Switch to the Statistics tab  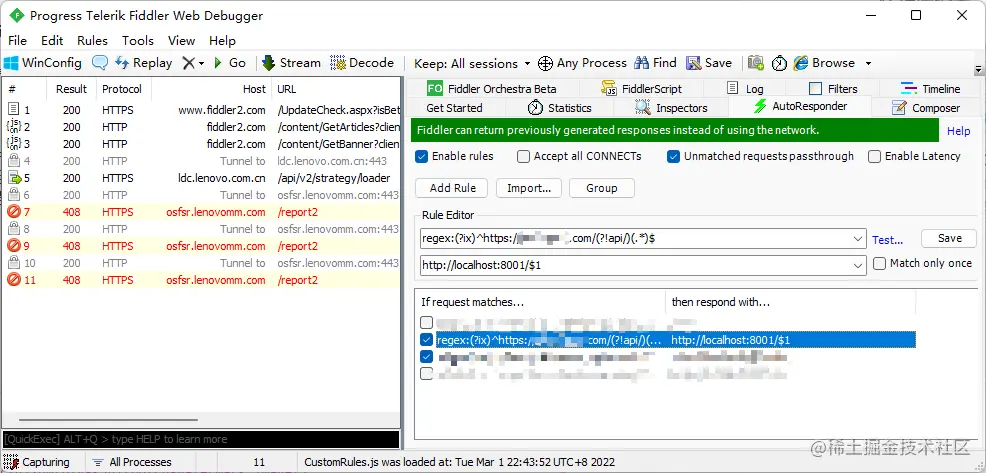pyautogui.click(x=560, y=108)
